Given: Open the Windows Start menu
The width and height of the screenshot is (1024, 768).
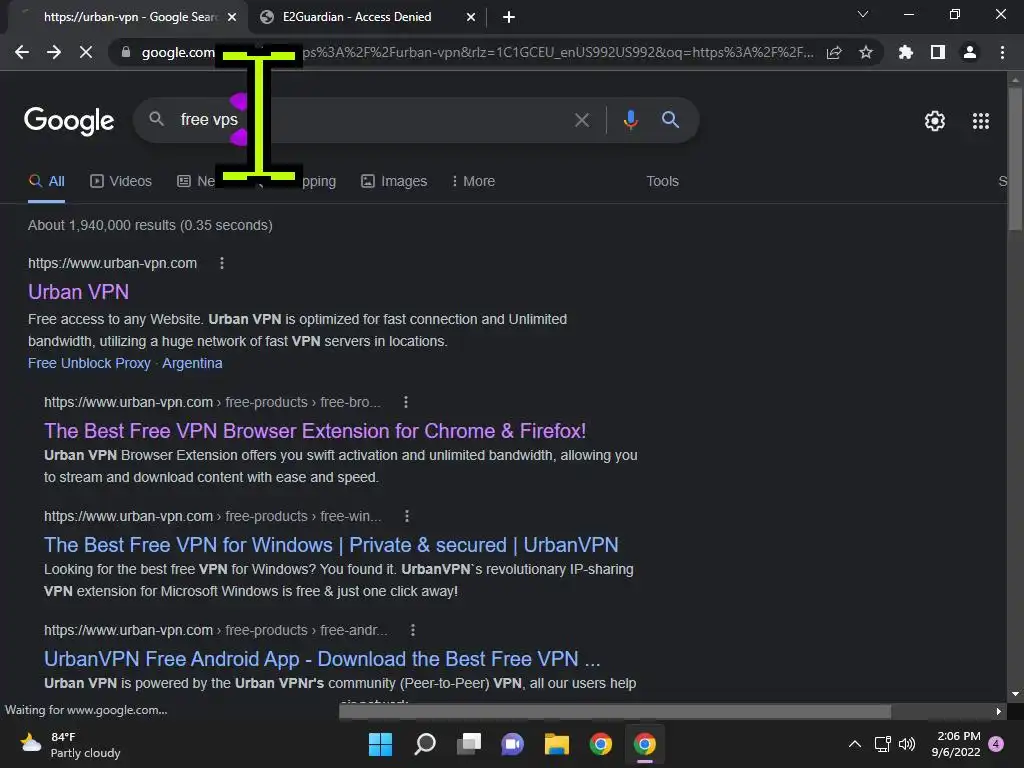Looking at the screenshot, I should coord(380,744).
